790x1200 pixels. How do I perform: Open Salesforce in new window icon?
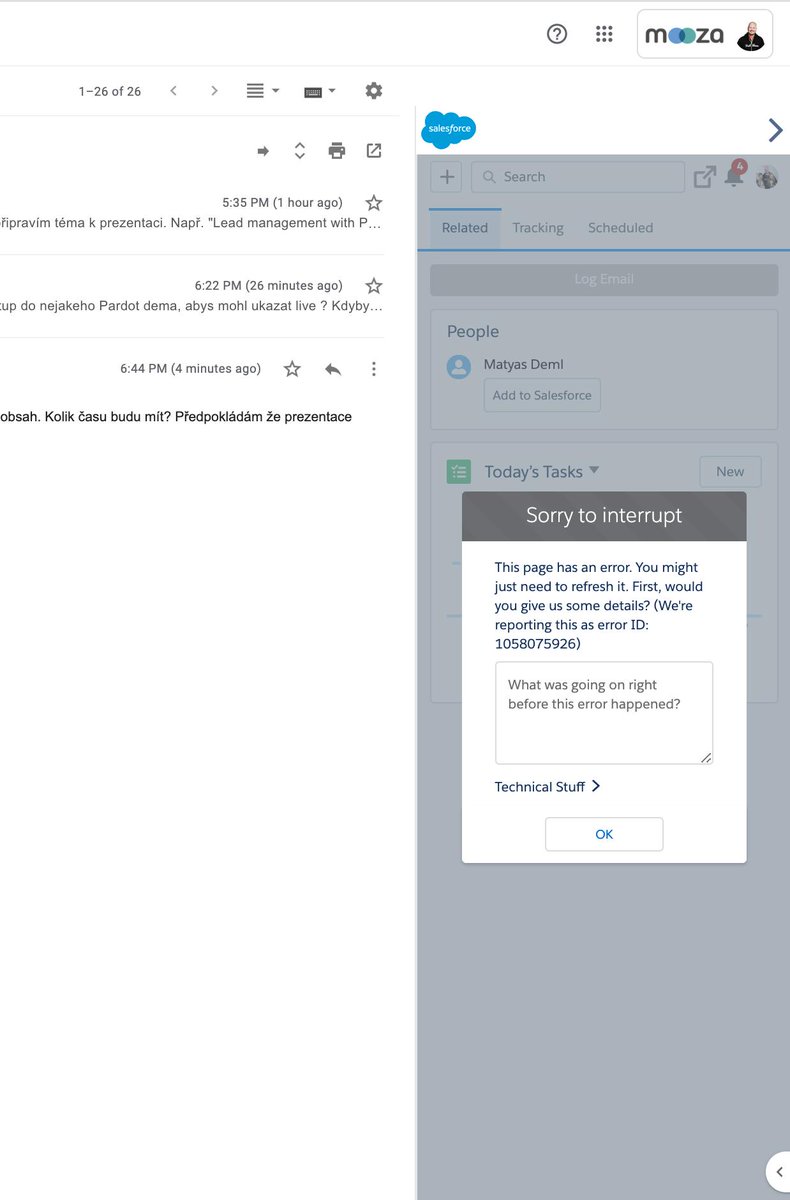[705, 177]
